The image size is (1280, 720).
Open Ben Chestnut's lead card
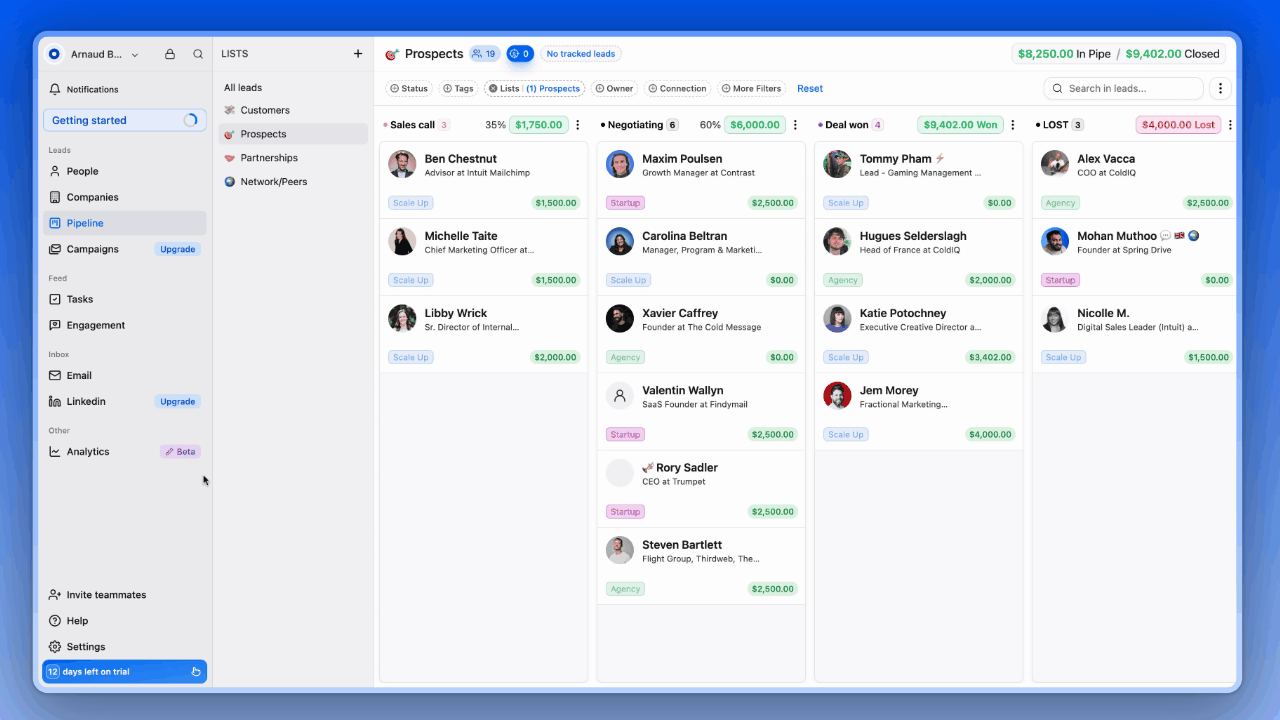click(x=484, y=180)
